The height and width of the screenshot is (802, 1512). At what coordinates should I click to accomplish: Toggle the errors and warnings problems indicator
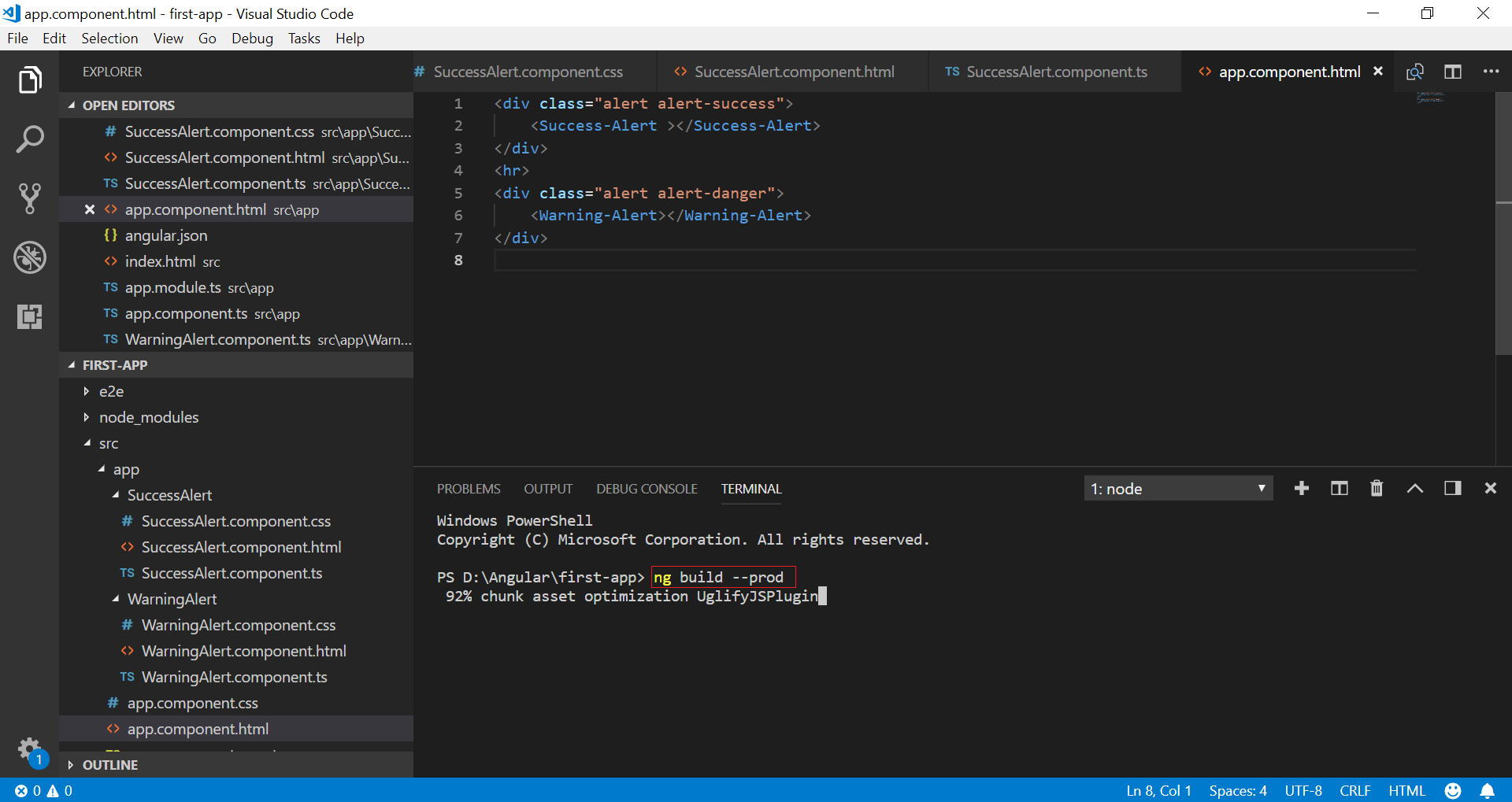tap(43, 790)
